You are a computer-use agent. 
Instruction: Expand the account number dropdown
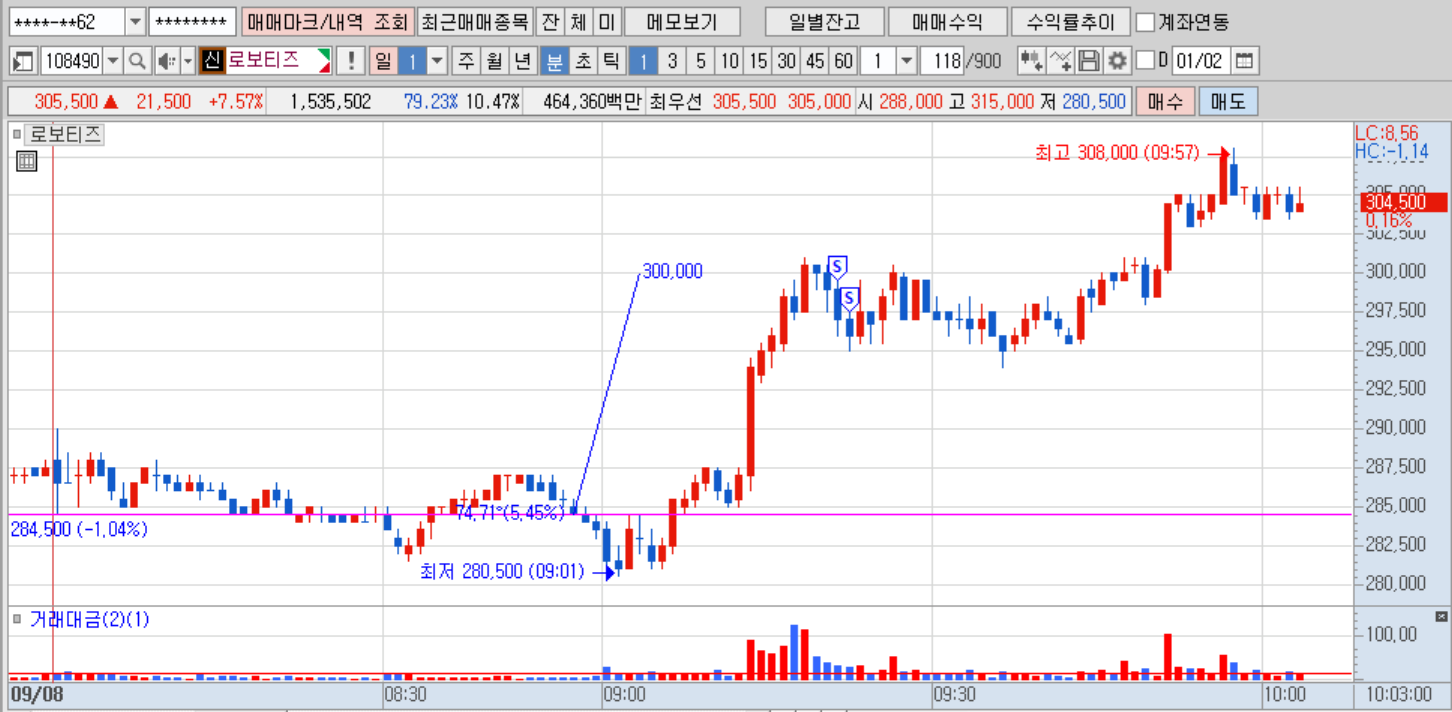point(135,21)
